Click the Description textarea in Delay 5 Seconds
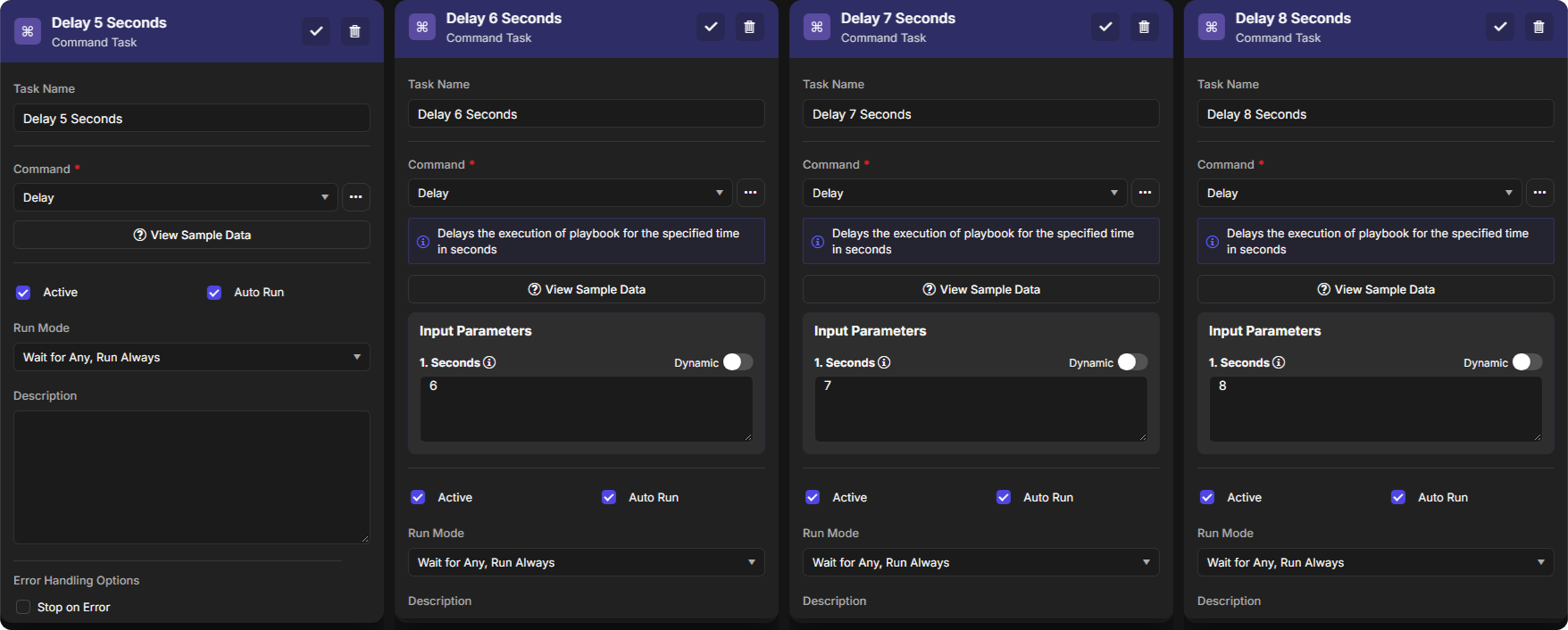Viewport: 1568px width, 630px height. 192,477
